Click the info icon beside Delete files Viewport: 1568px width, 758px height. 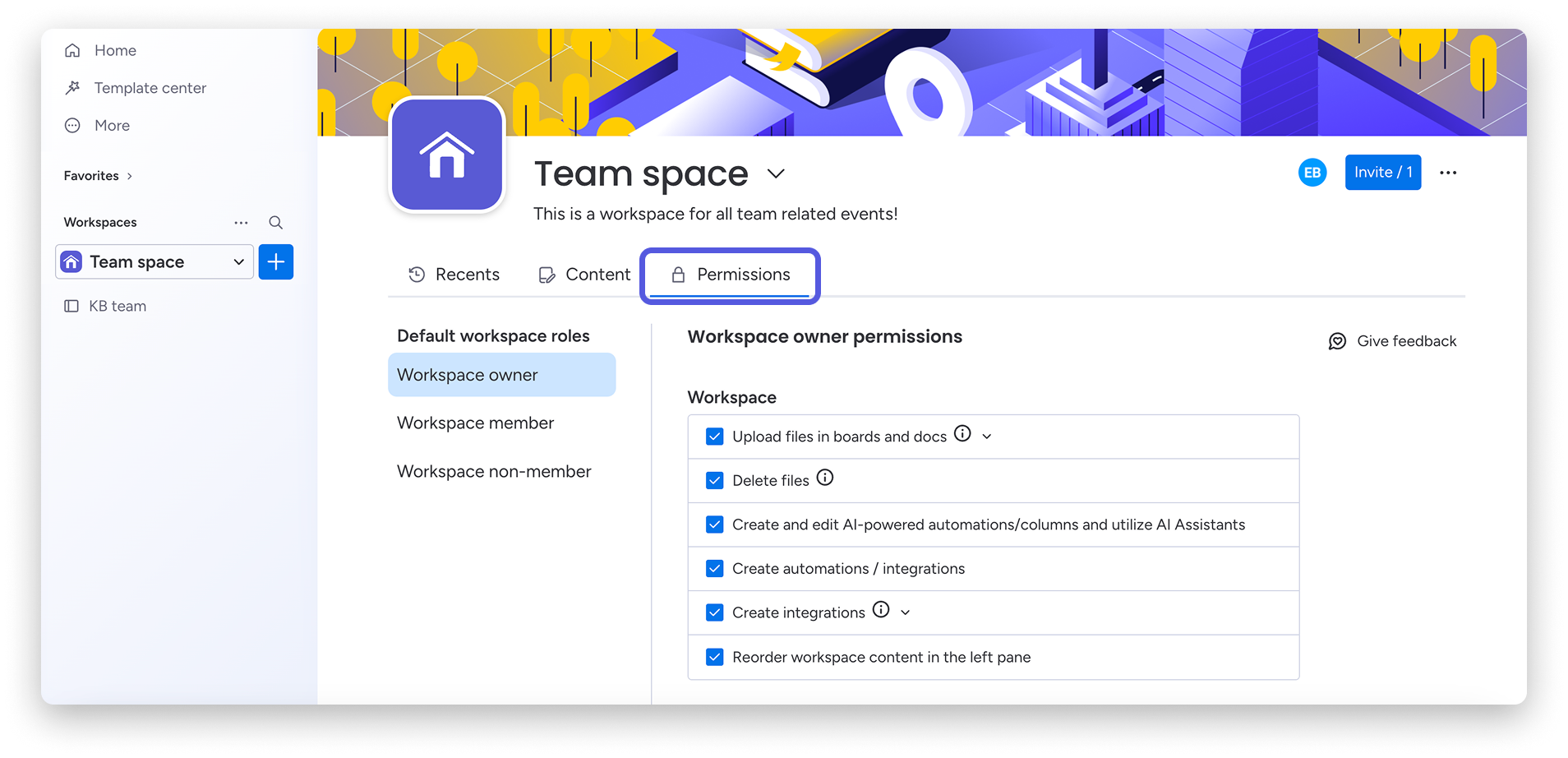click(x=825, y=478)
